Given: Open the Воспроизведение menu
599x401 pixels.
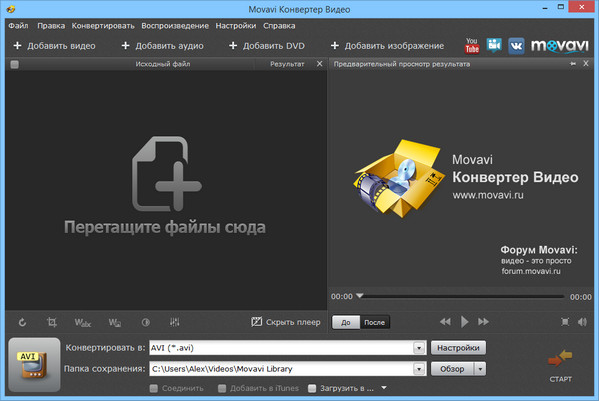Looking at the screenshot, I should [x=175, y=26].
